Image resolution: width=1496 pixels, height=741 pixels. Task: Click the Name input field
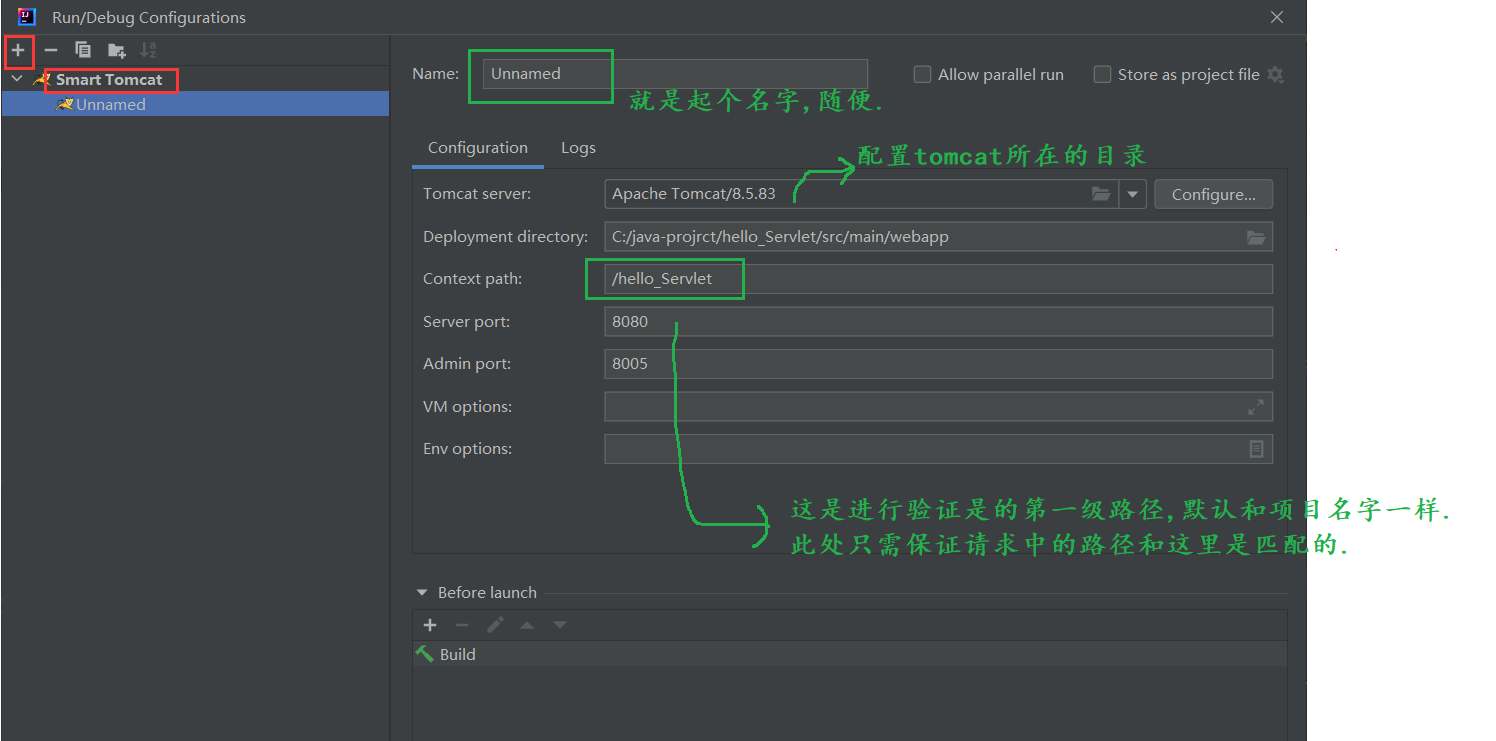point(675,74)
